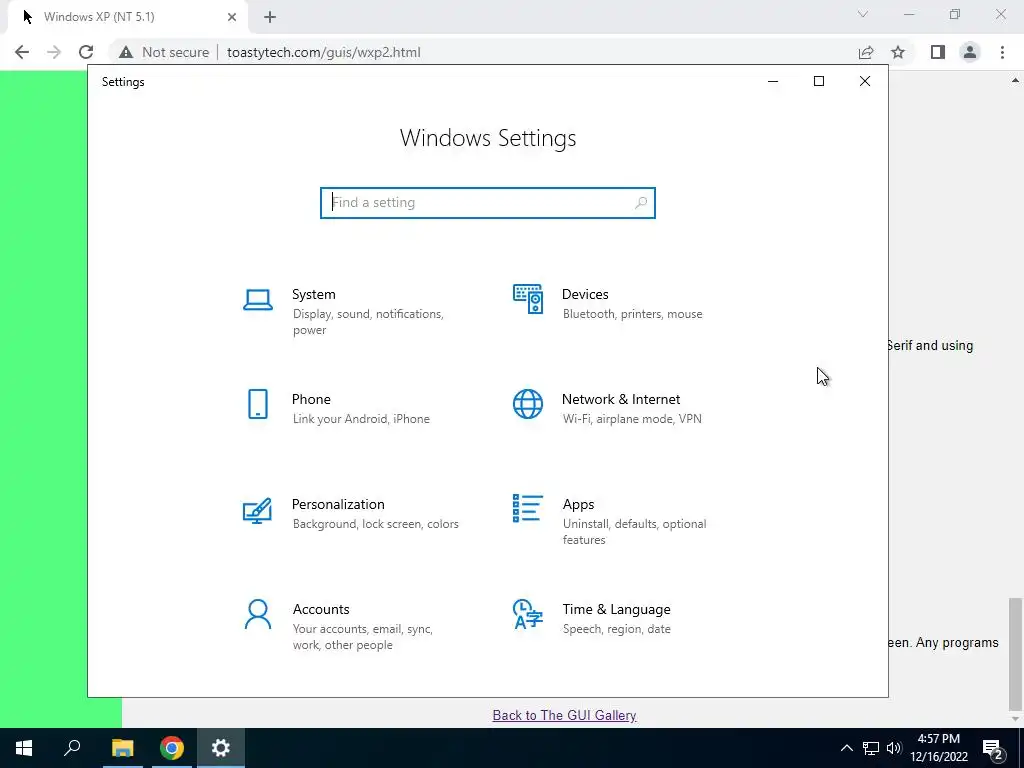1024x768 pixels.
Task: Open the Chrome profile avatar
Action: point(970,52)
